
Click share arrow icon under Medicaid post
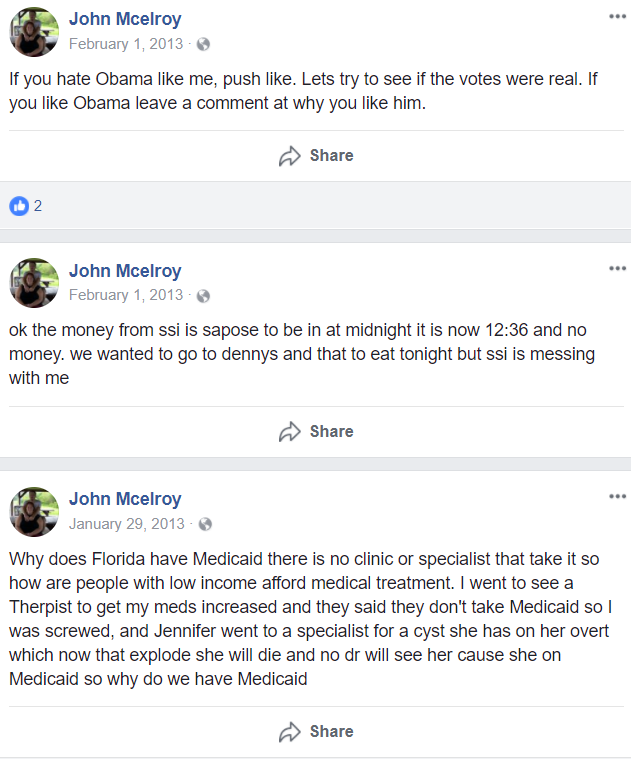(290, 732)
